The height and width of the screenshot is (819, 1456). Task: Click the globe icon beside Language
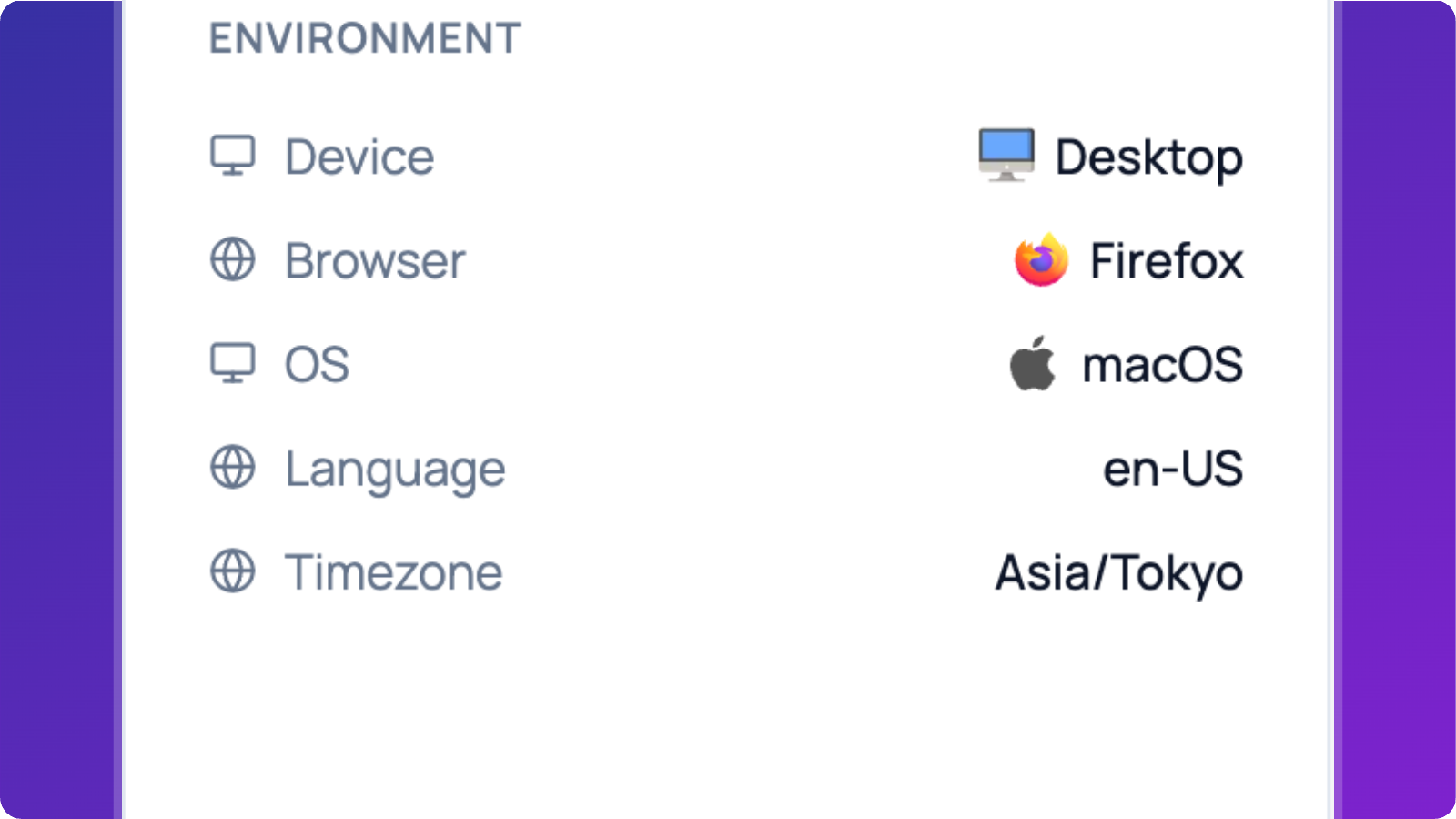click(x=233, y=468)
